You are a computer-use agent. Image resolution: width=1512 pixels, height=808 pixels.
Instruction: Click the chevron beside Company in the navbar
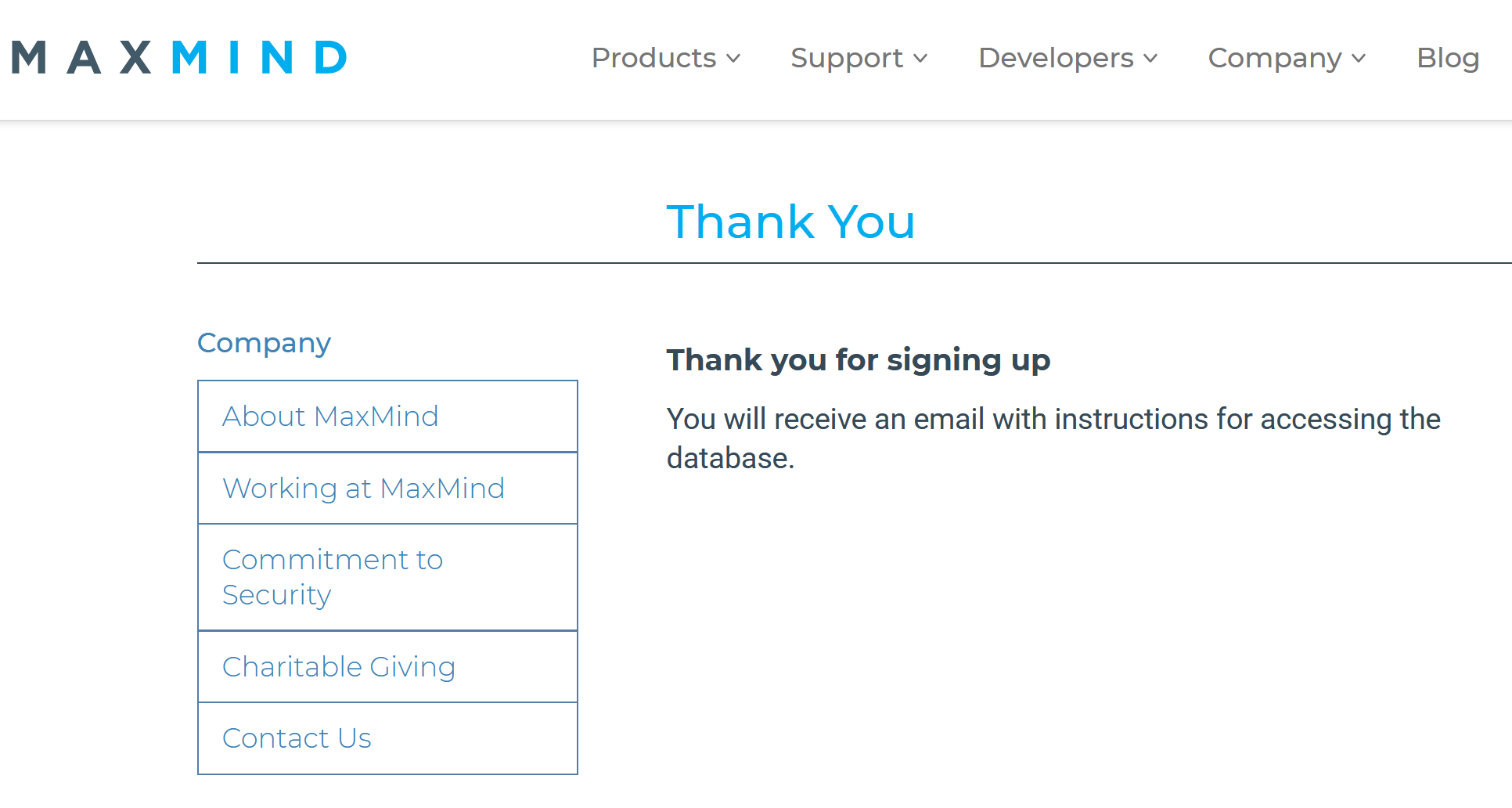1359,59
